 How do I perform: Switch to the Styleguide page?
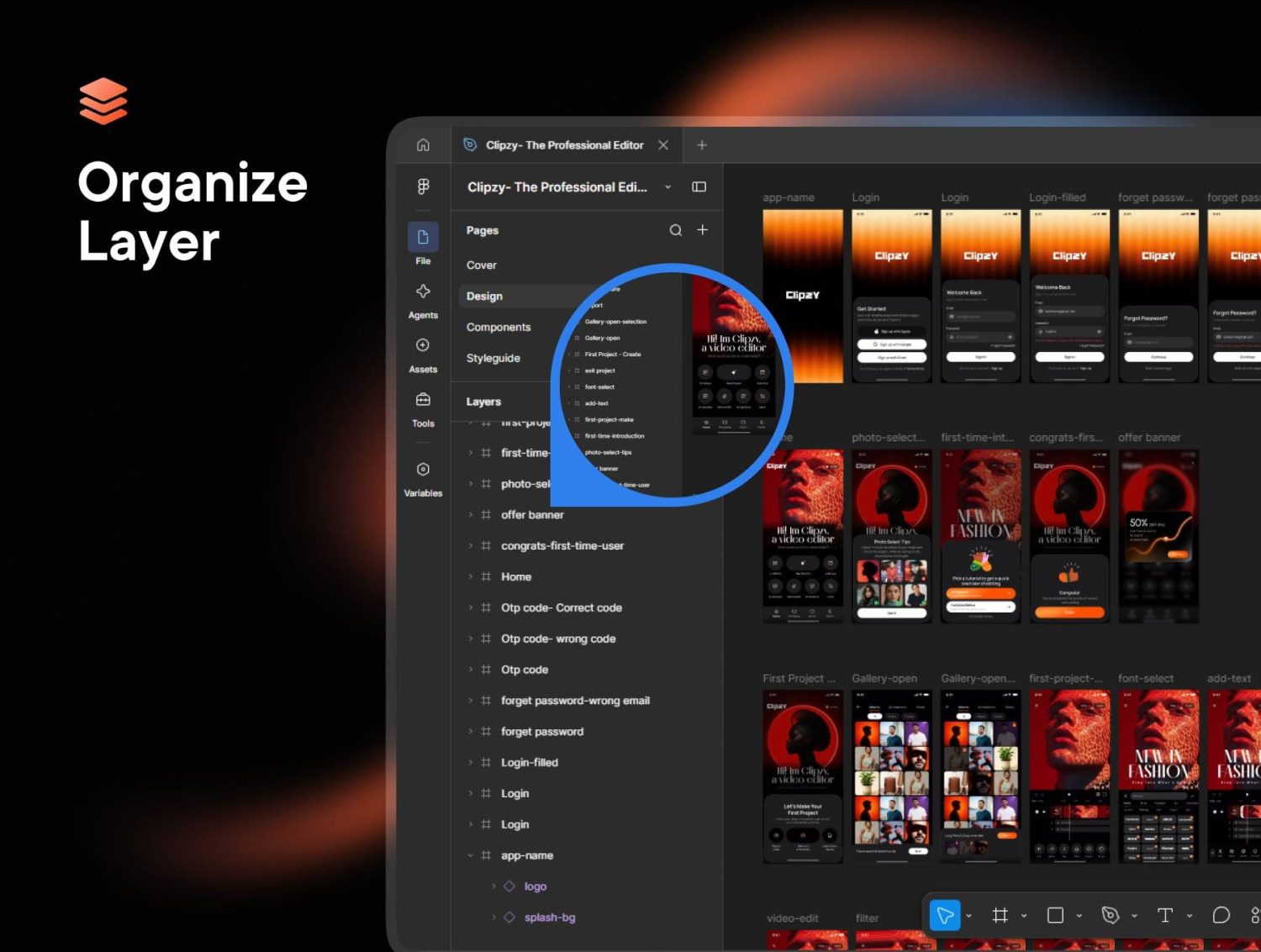click(x=493, y=359)
